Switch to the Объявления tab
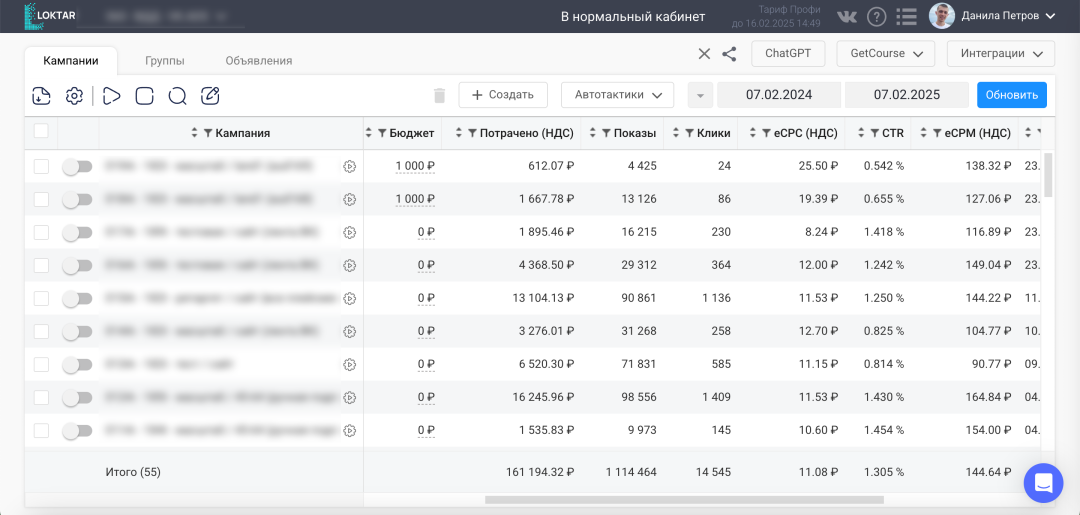Viewport: 1080px width, 515px height. (258, 61)
